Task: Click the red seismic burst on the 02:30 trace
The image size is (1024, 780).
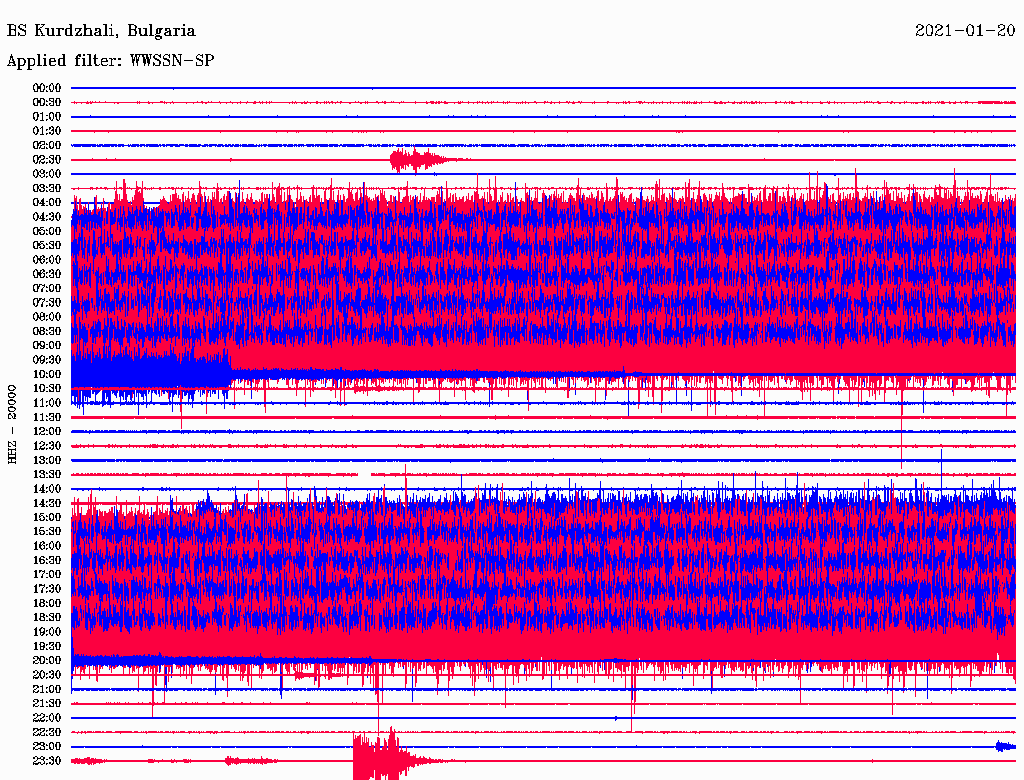Action: click(x=416, y=160)
